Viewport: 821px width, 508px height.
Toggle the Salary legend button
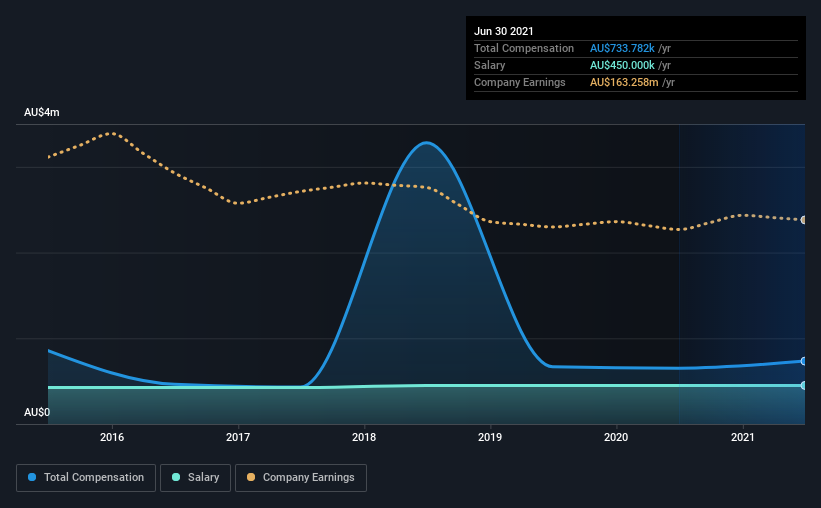(195, 478)
